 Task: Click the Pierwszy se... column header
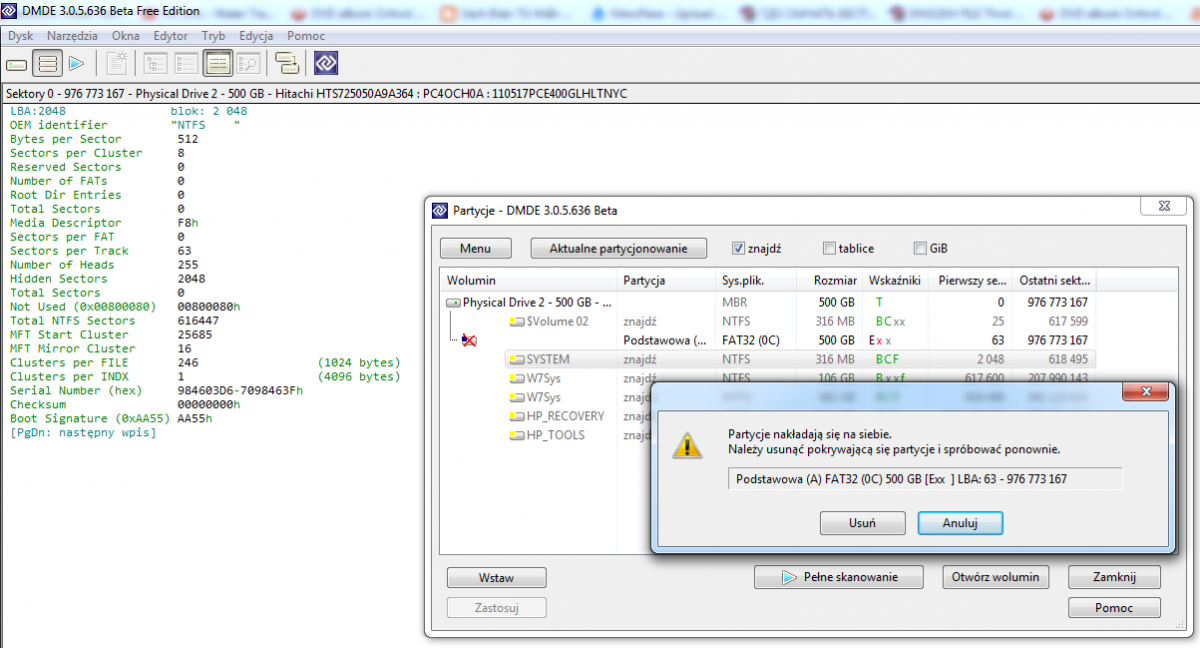coord(970,281)
